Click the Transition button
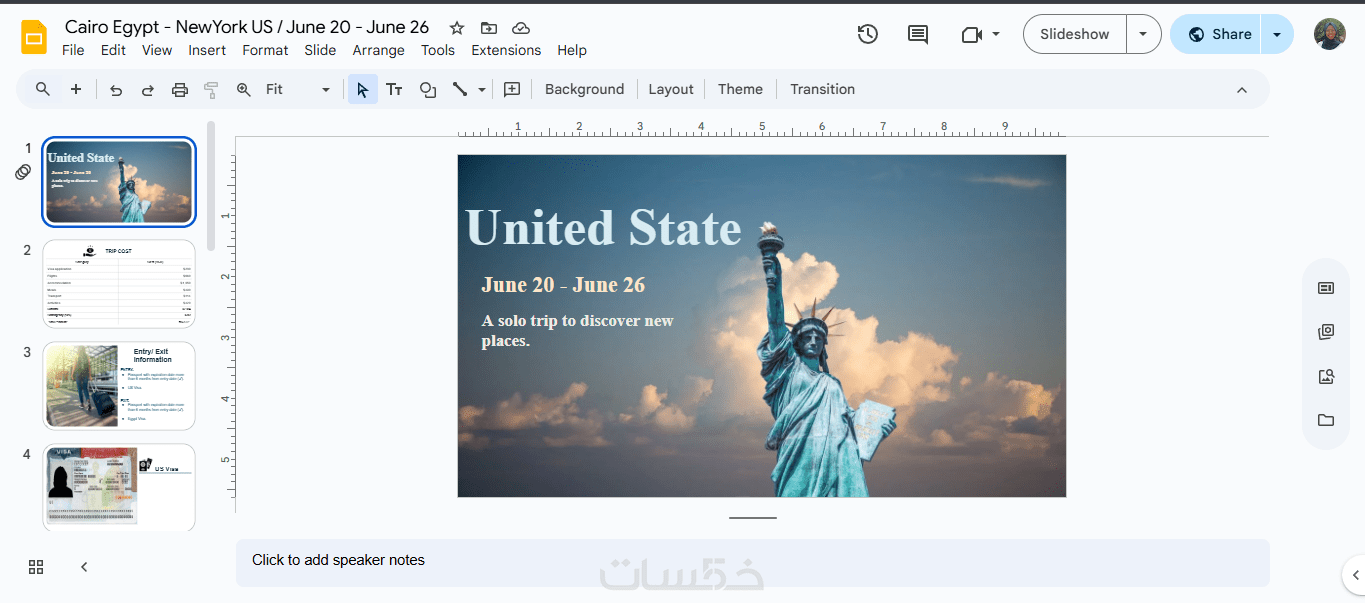 822,89
